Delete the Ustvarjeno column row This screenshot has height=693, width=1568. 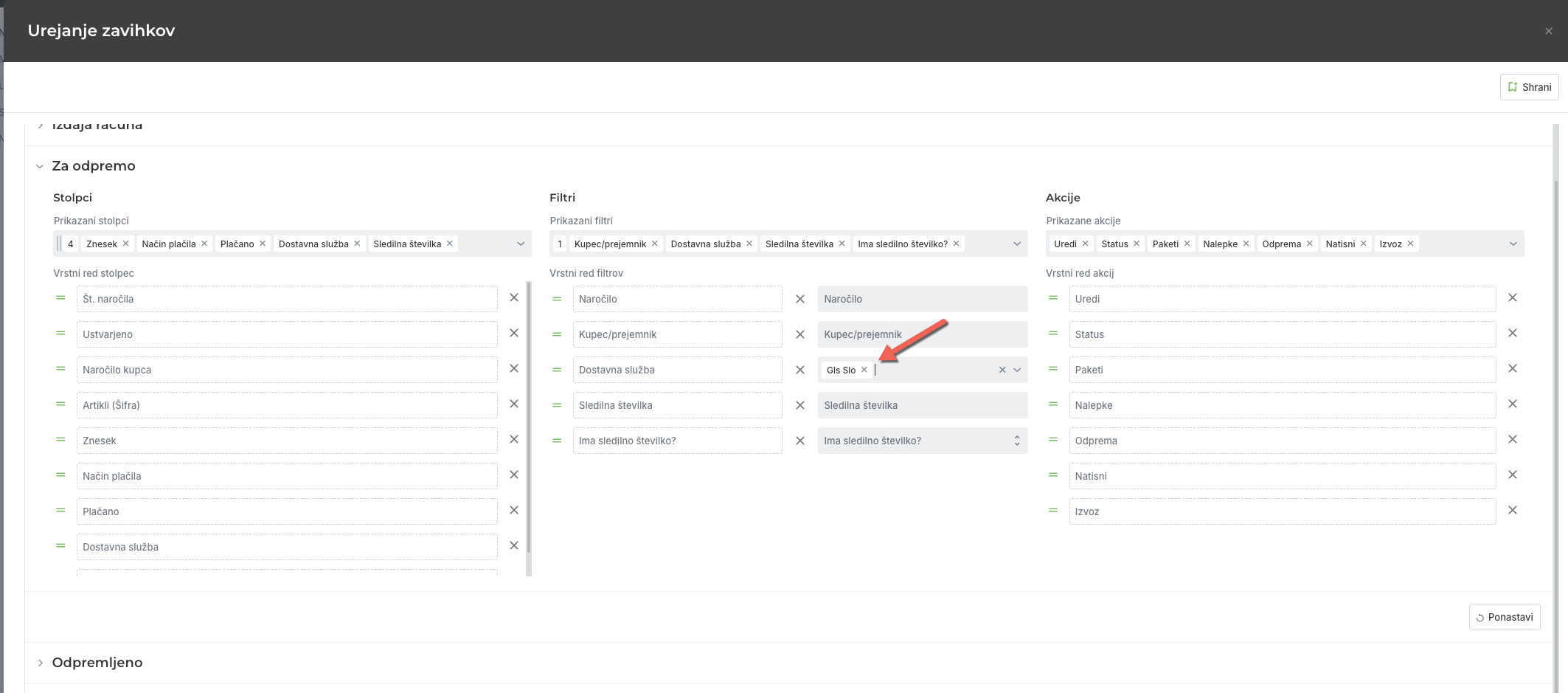pos(514,334)
